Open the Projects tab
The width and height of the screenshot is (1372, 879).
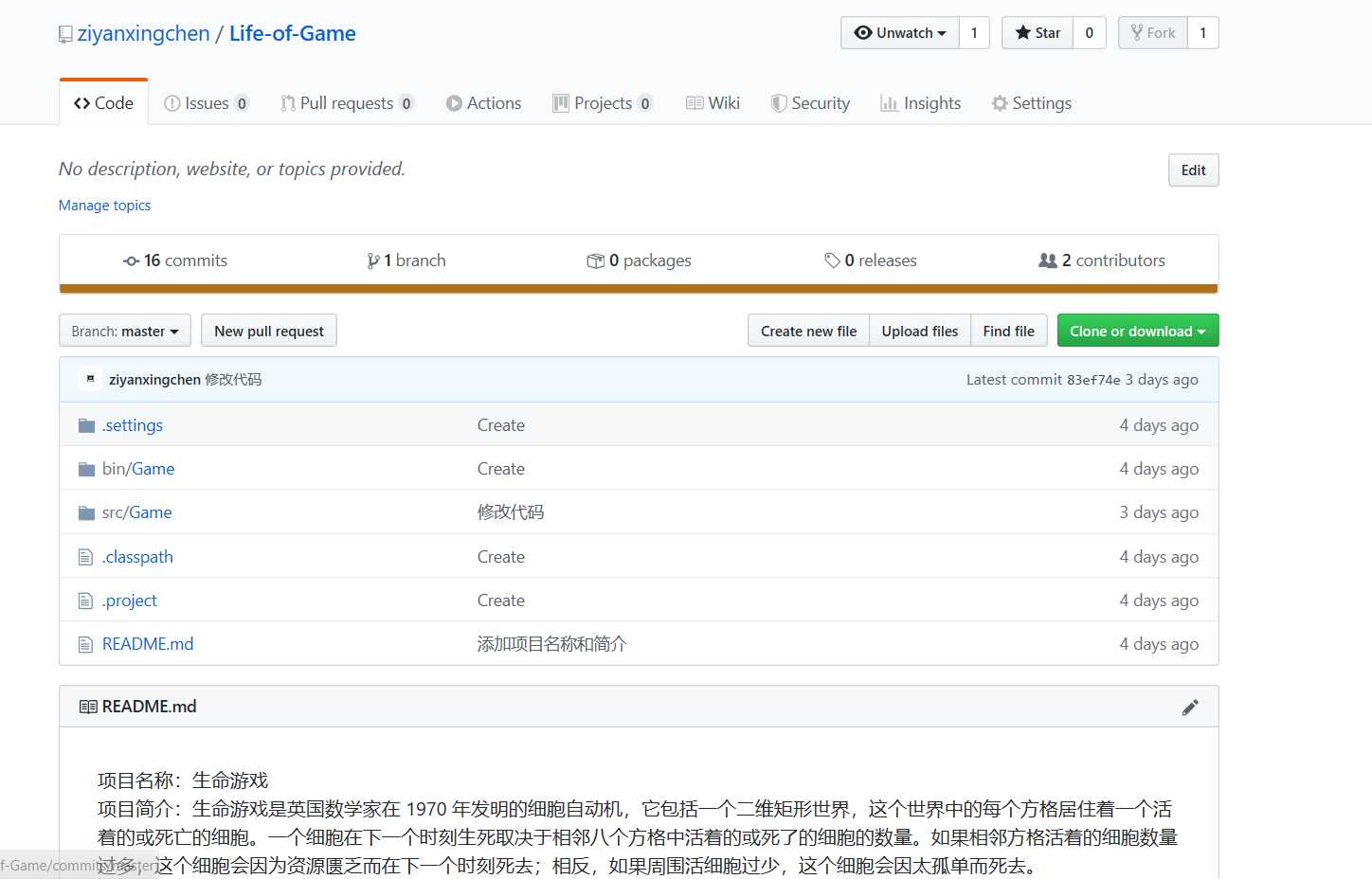[x=603, y=103]
